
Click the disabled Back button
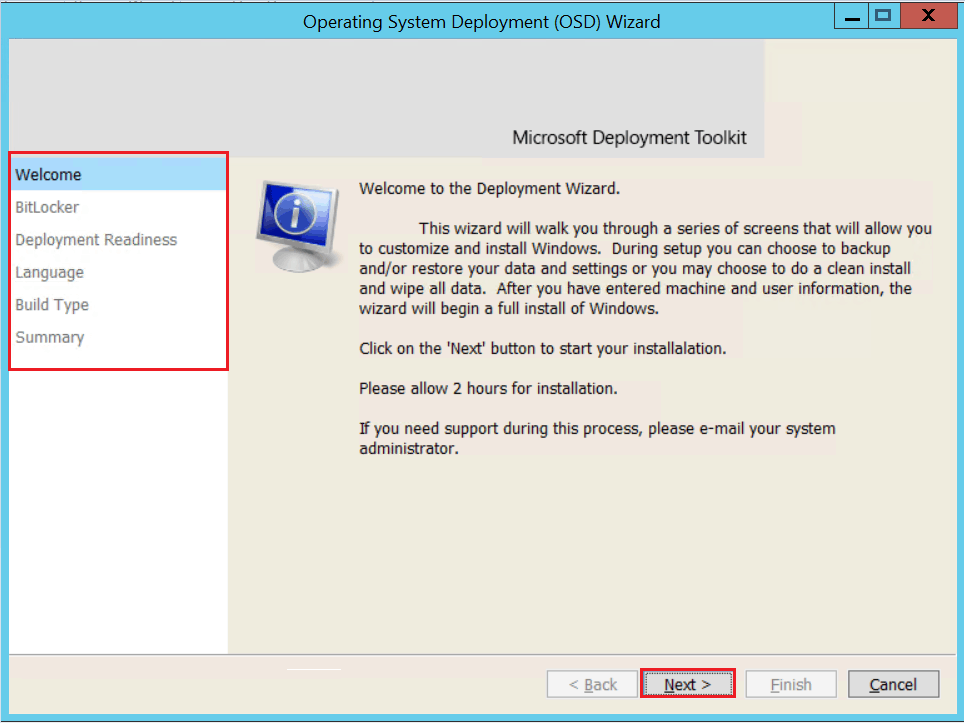(592, 684)
